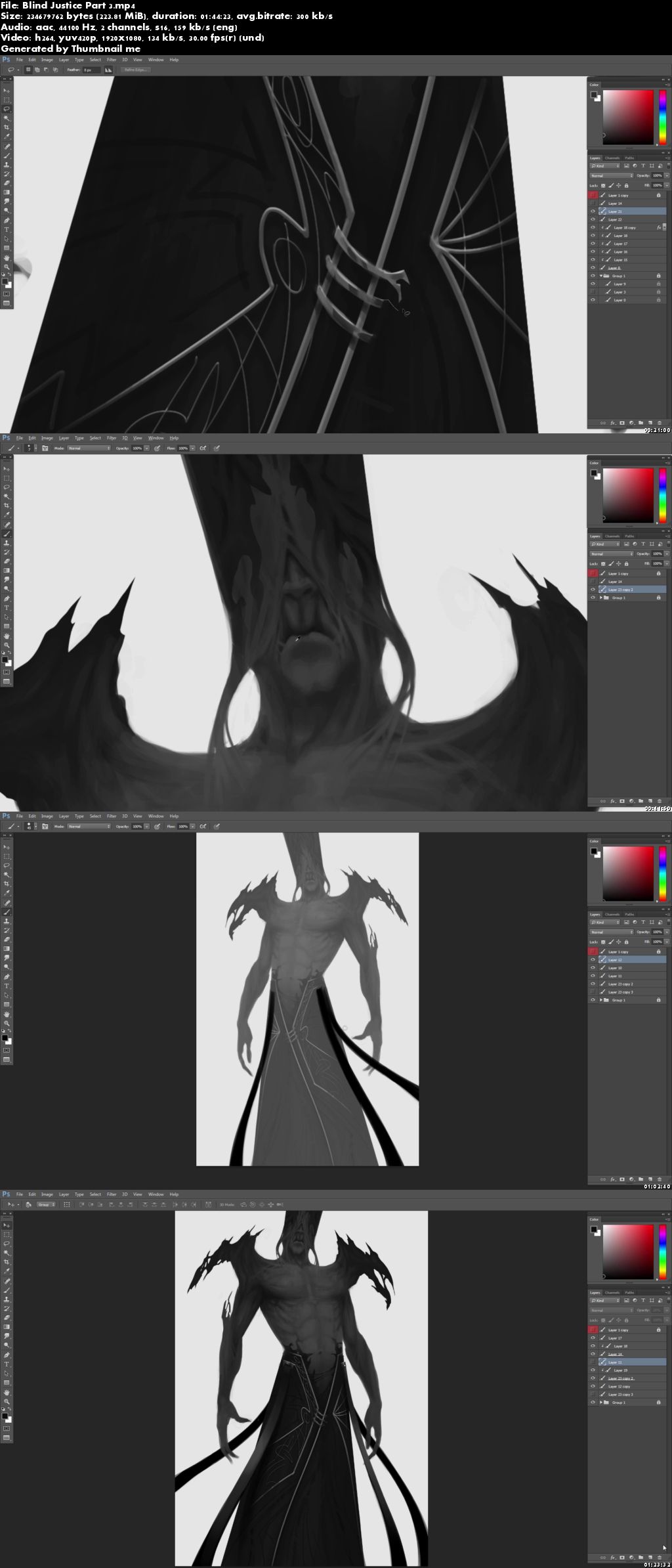The height and width of the screenshot is (1568, 672).
Task: Select the Hand tool in the first frame
Action: tap(7, 257)
